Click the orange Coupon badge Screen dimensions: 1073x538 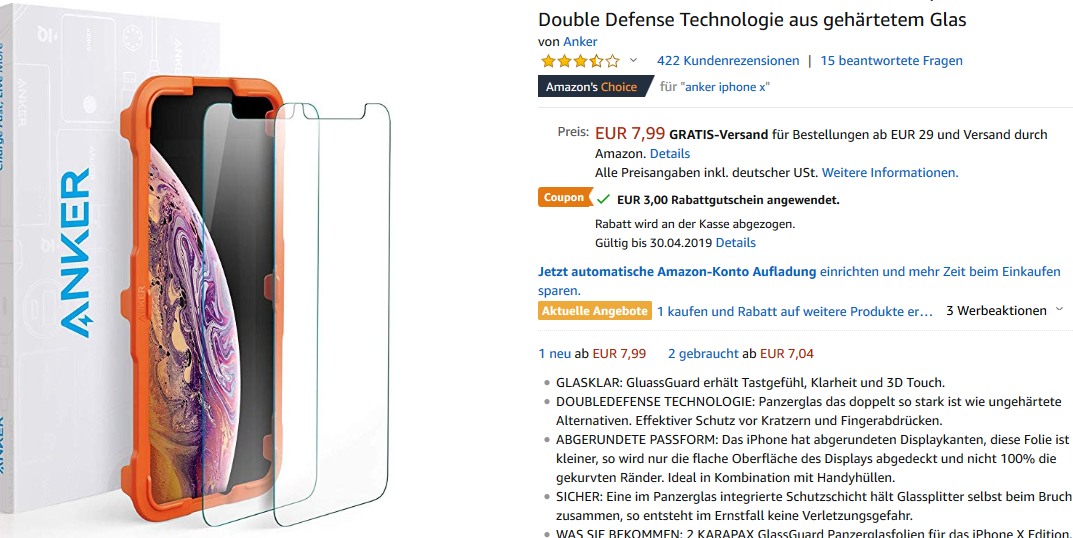coord(564,198)
